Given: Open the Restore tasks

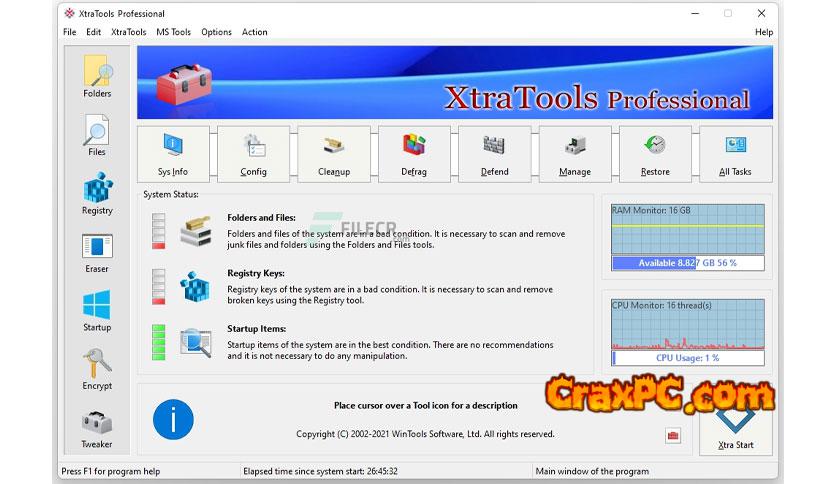Looking at the screenshot, I should [x=655, y=154].
